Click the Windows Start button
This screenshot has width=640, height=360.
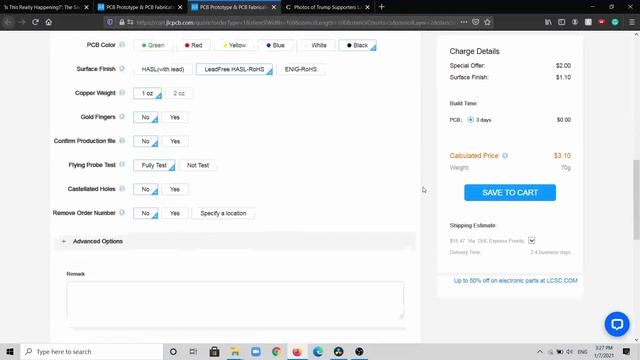tap(10, 351)
